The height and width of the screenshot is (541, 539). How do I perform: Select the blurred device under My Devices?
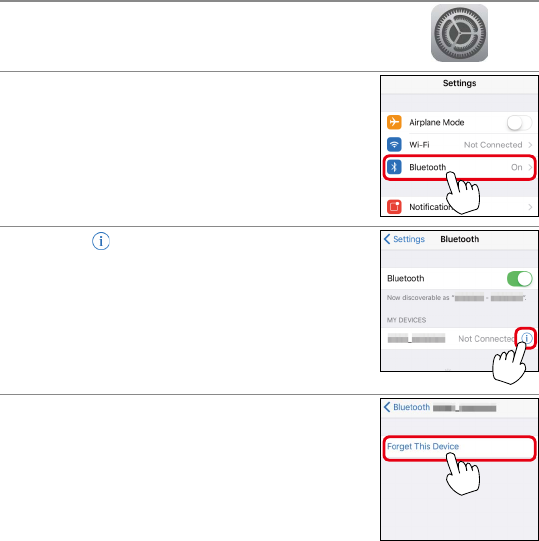coord(416,338)
